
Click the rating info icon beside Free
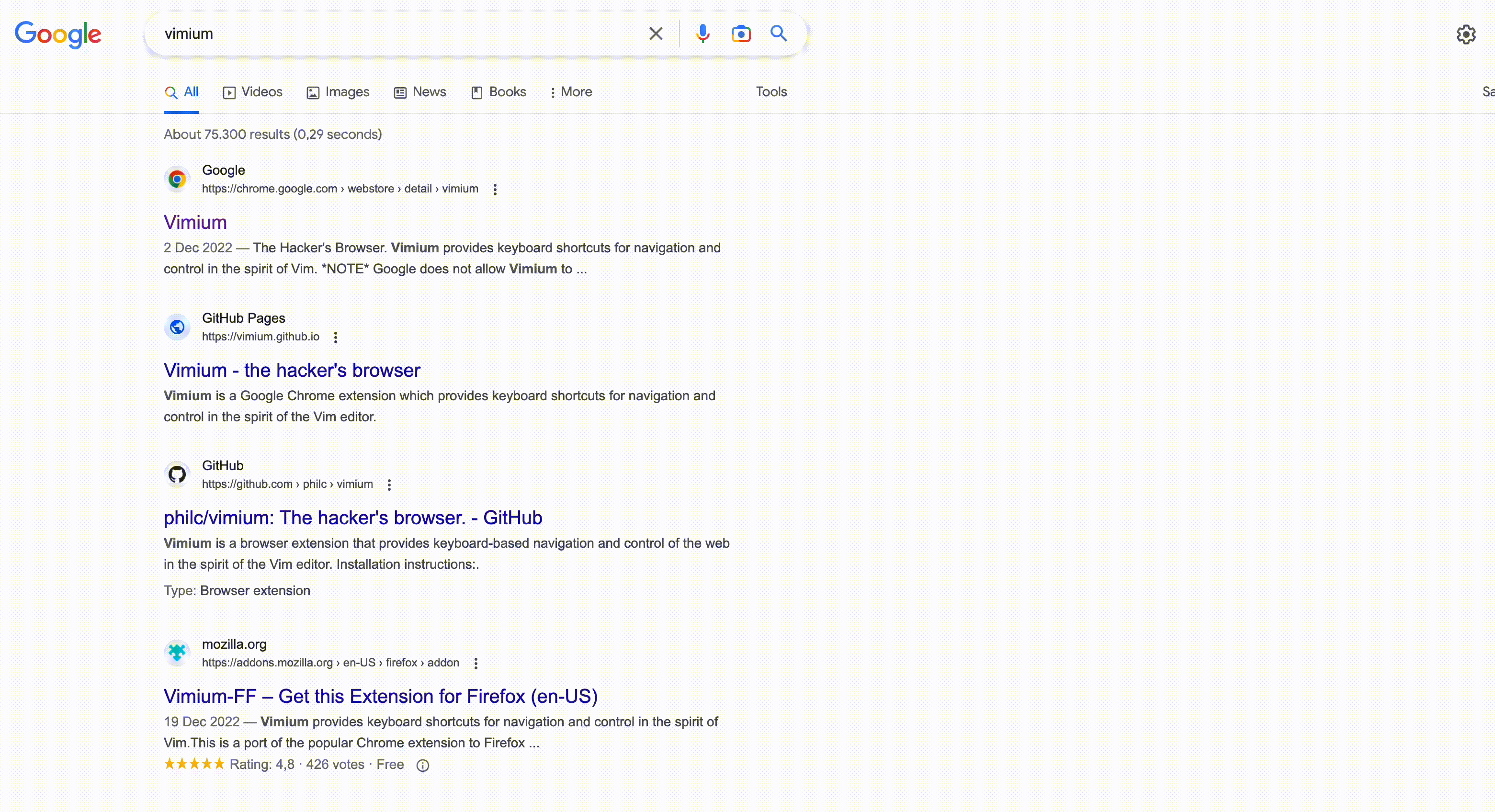point(422,766)
